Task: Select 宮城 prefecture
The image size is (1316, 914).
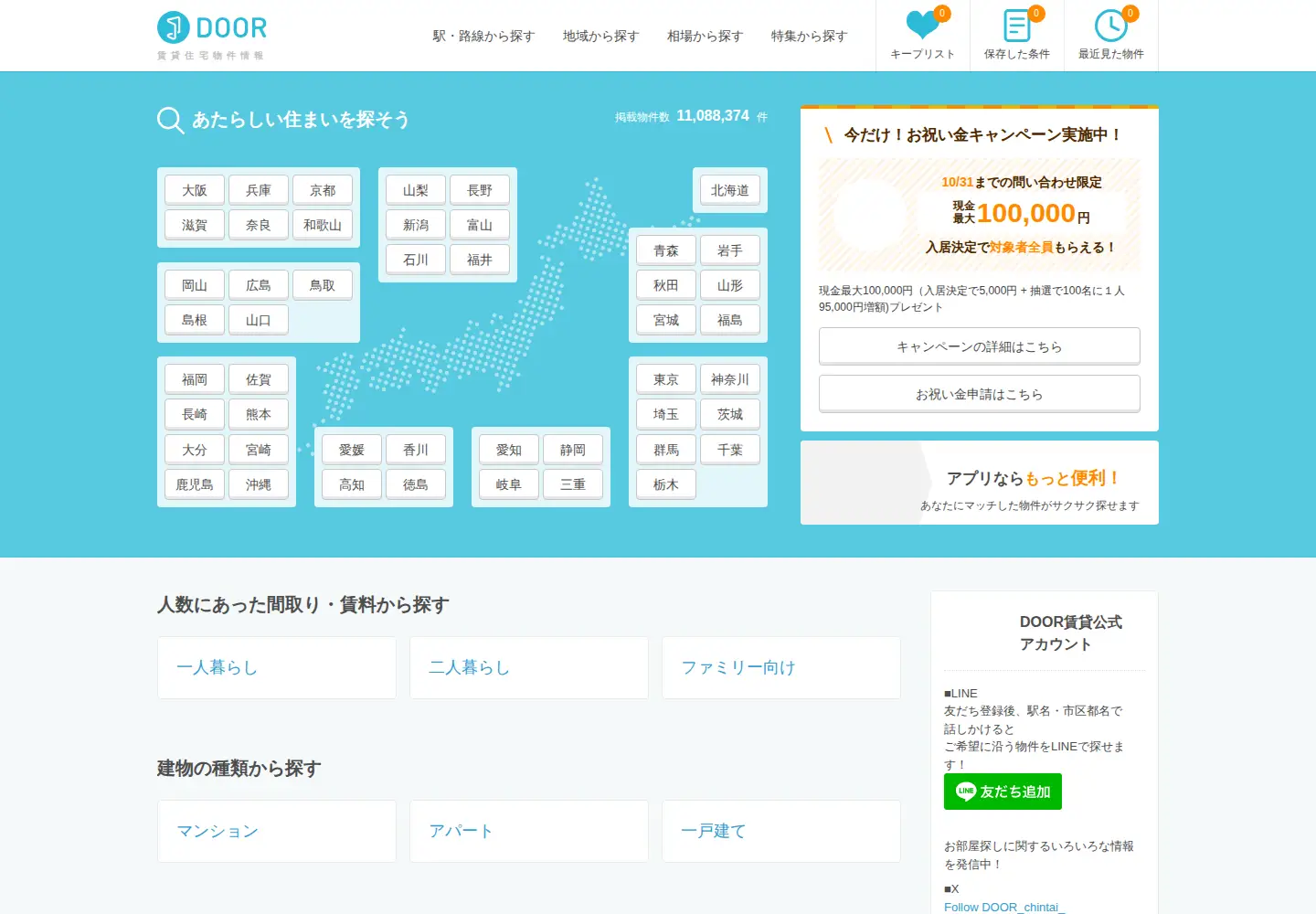Action: pos(666,320)
